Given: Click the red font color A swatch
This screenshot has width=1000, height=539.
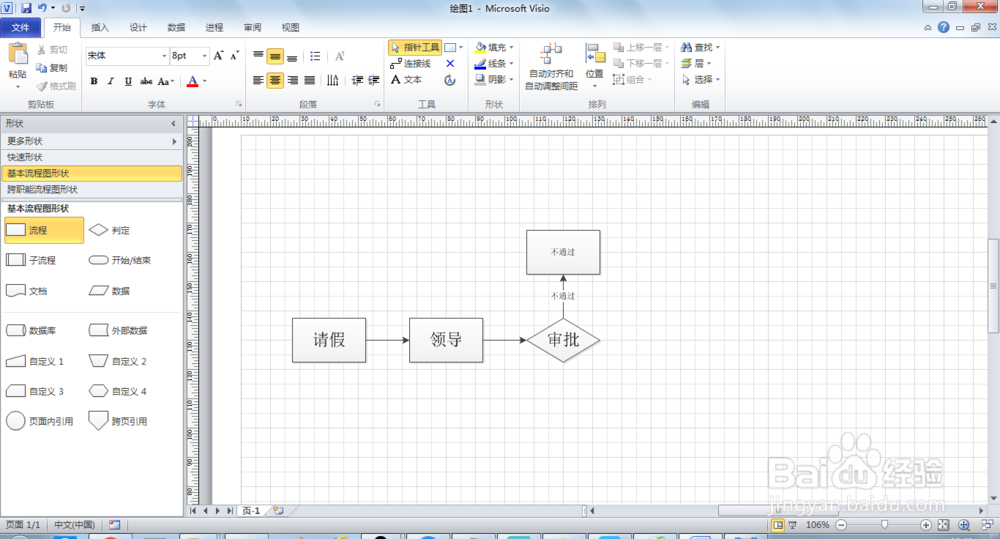Looking at the screenshot, I should (193, 81).
